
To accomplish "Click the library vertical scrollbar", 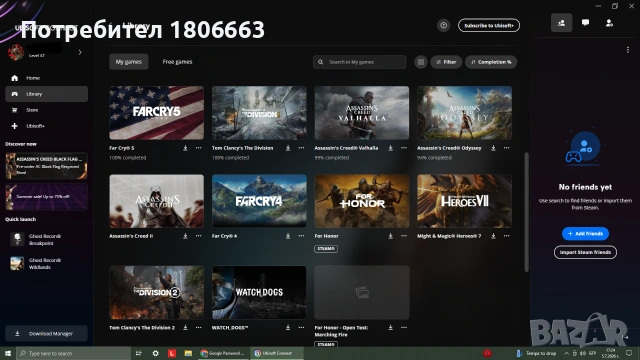I will tap(527, 212).
